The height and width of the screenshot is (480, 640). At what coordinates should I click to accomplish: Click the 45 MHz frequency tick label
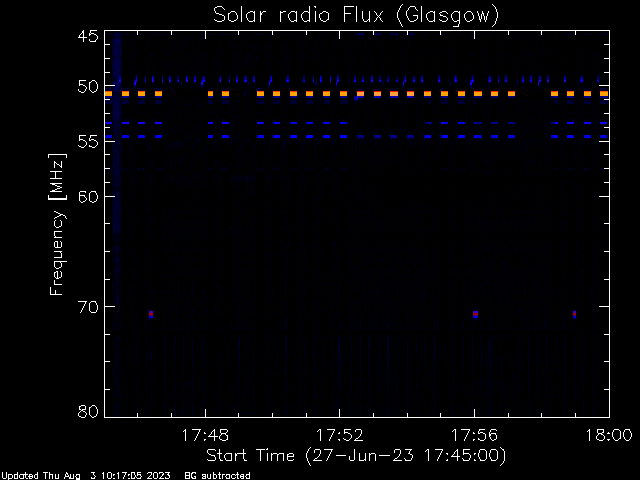[88, 36]
